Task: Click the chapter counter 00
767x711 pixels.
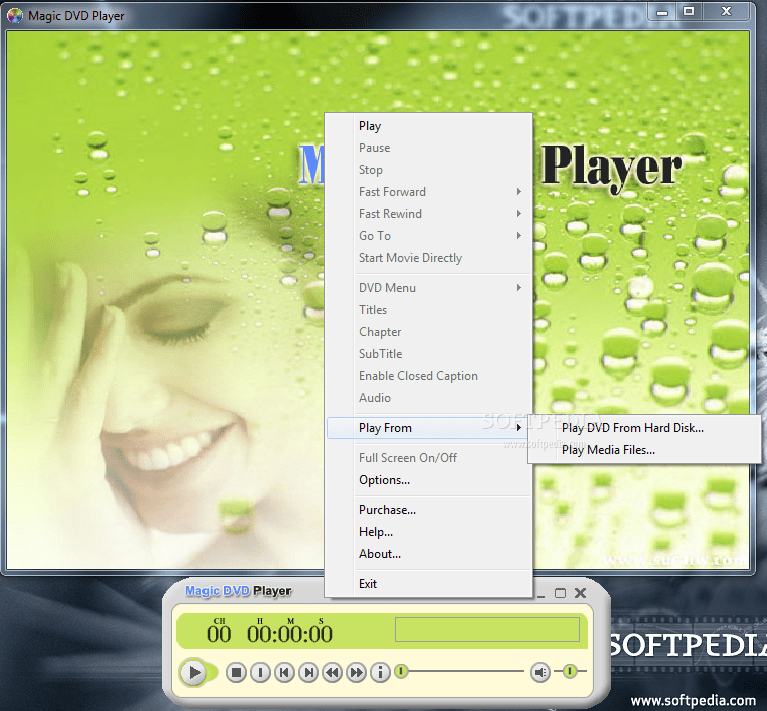Action: tap(219, 635)
